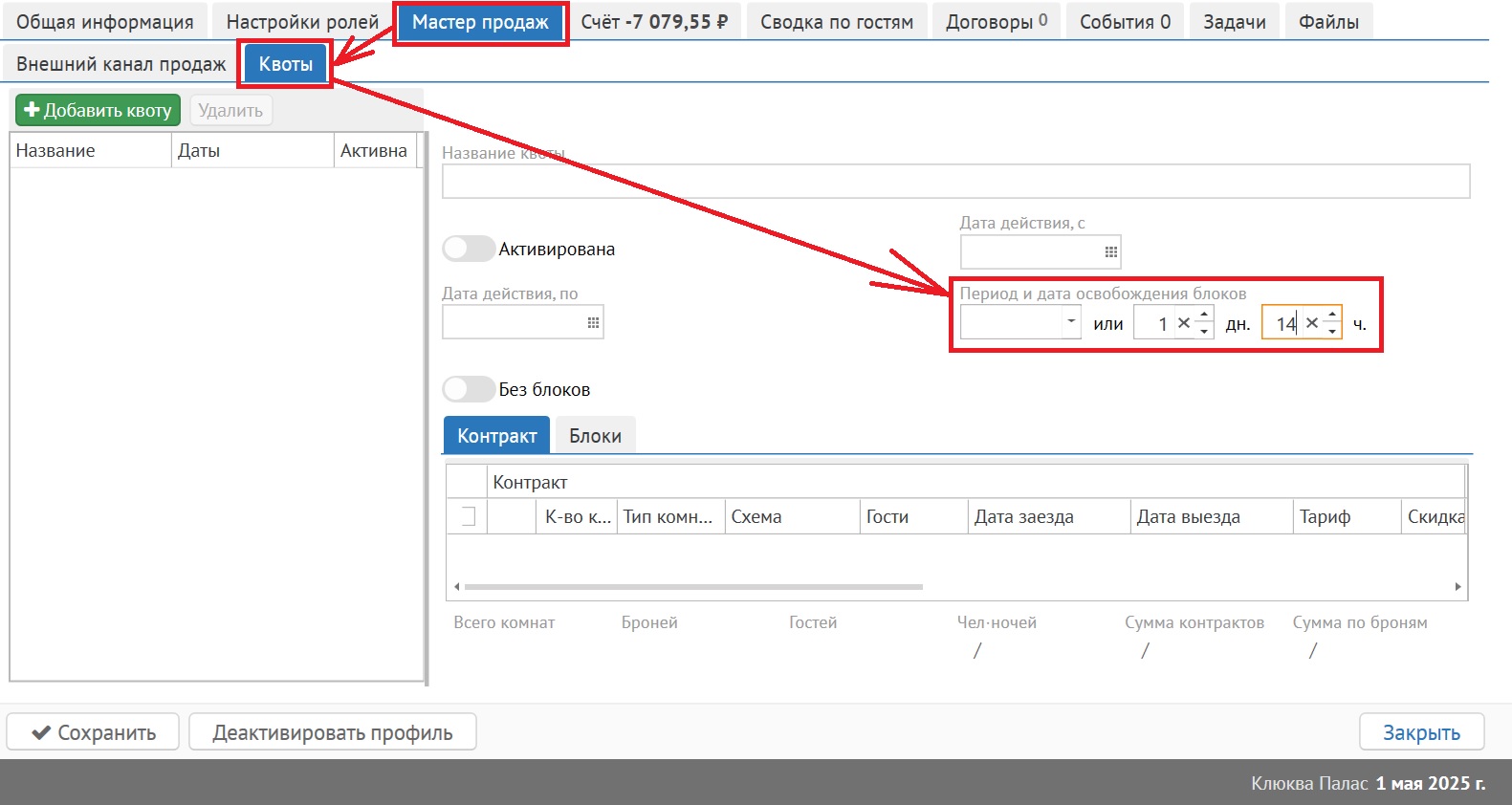
Task: Increase the days value with up arrow
Action: coord(1204,315)
